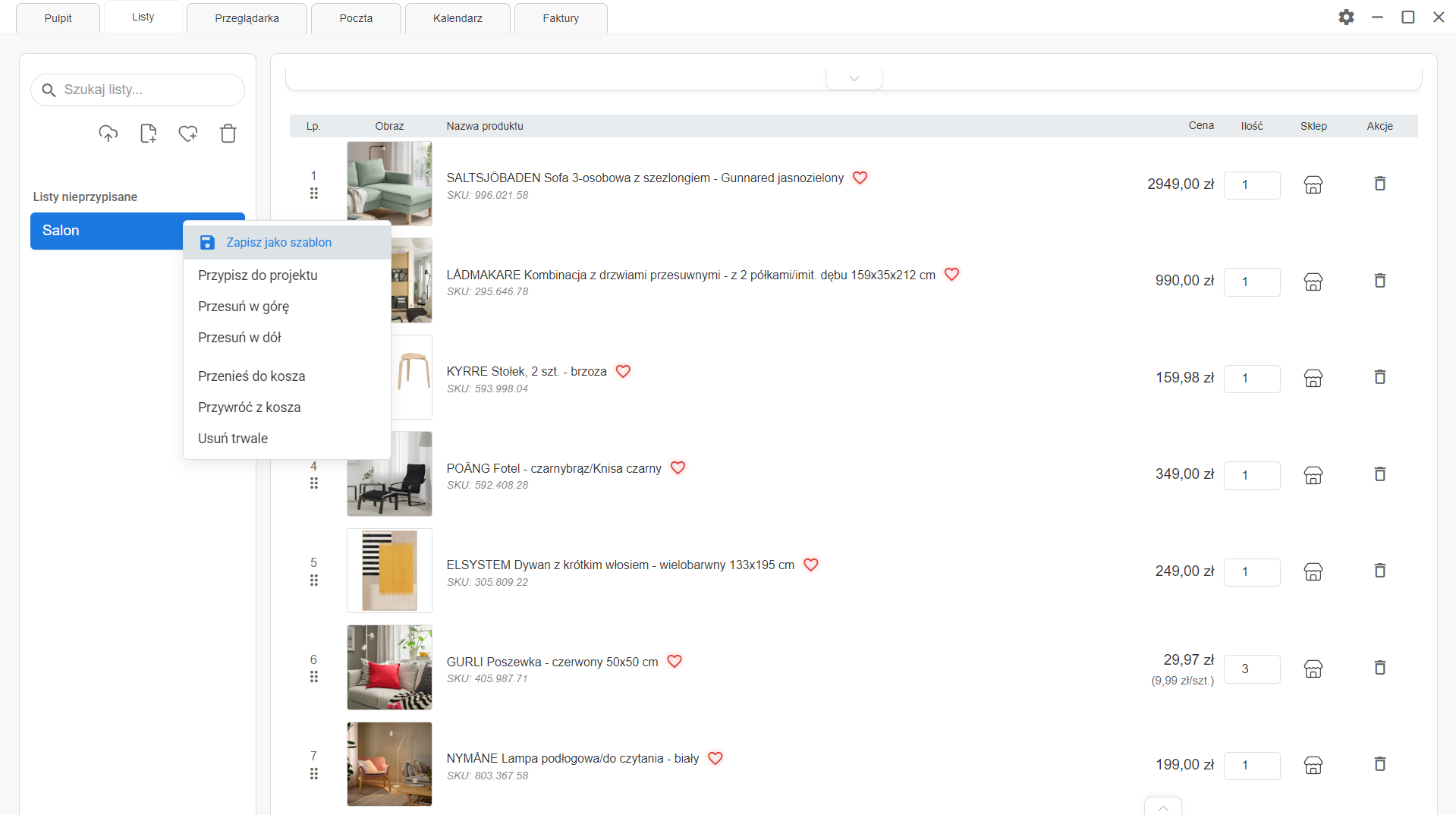Click the cloud upload icon in sidebar

pos(108,134)
